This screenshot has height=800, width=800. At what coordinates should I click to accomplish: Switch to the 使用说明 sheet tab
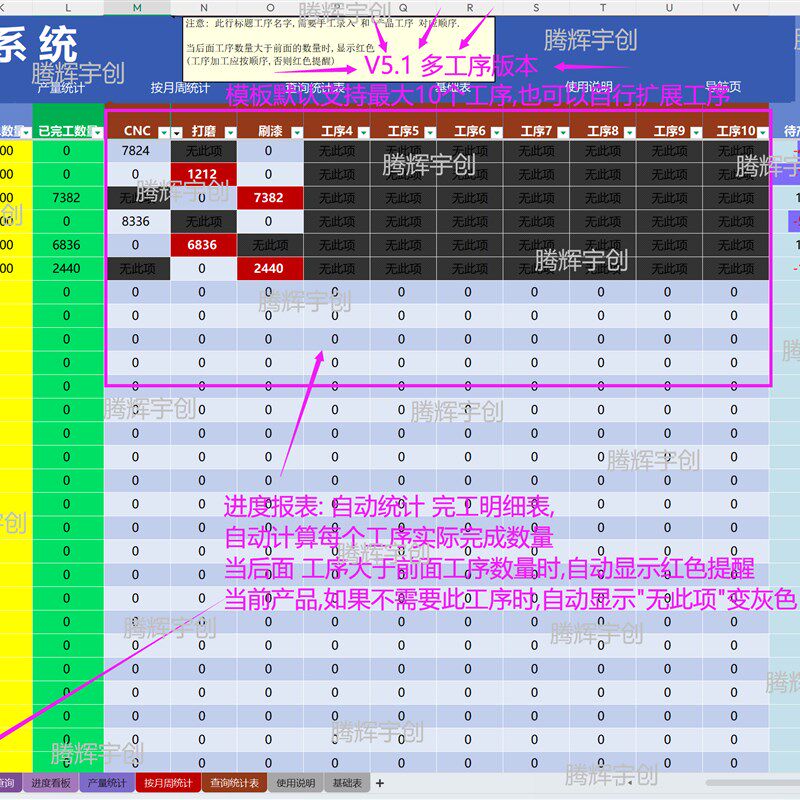tap(295, 783)
